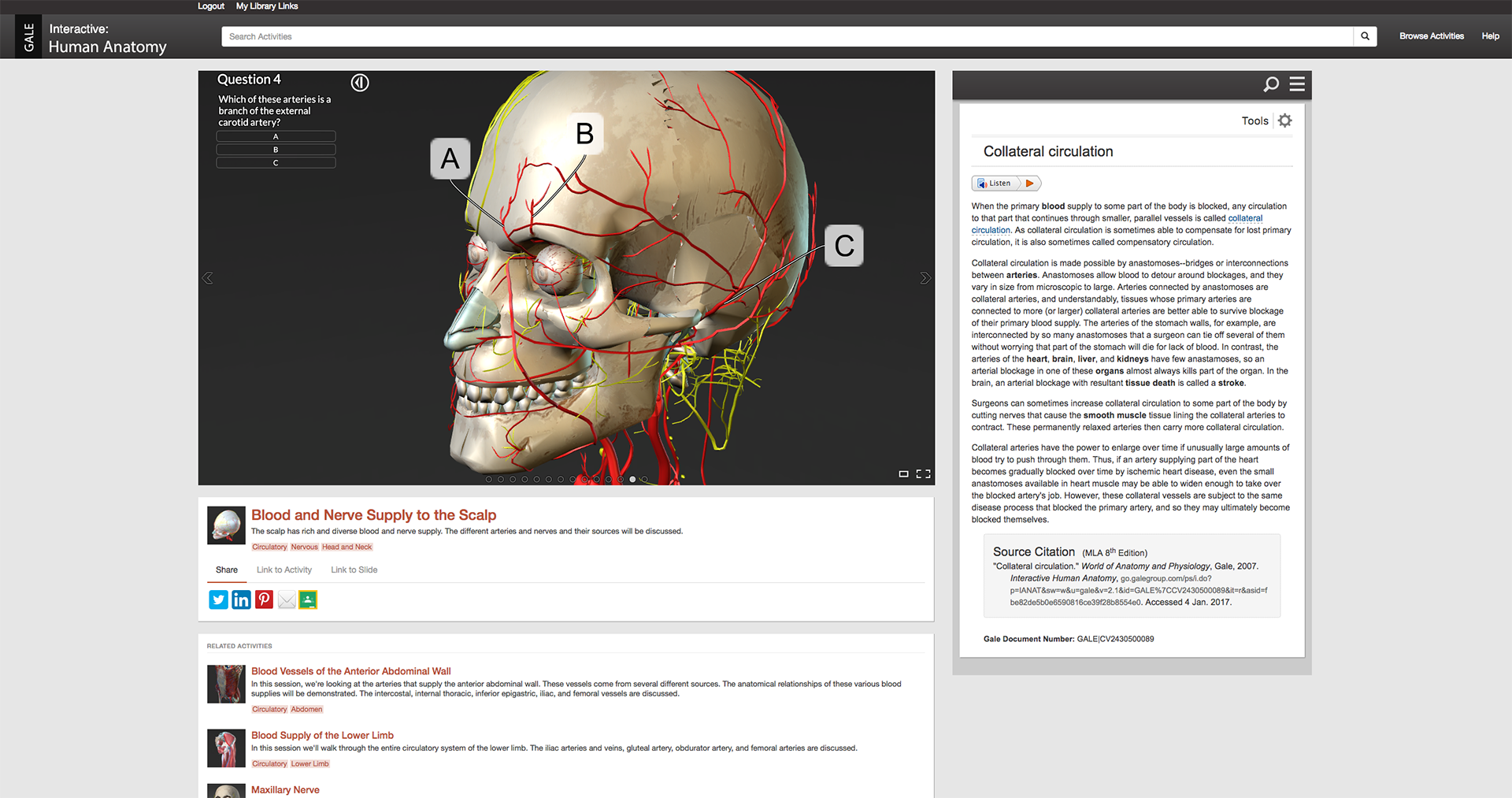Click the Tools label

(1255, 121)
